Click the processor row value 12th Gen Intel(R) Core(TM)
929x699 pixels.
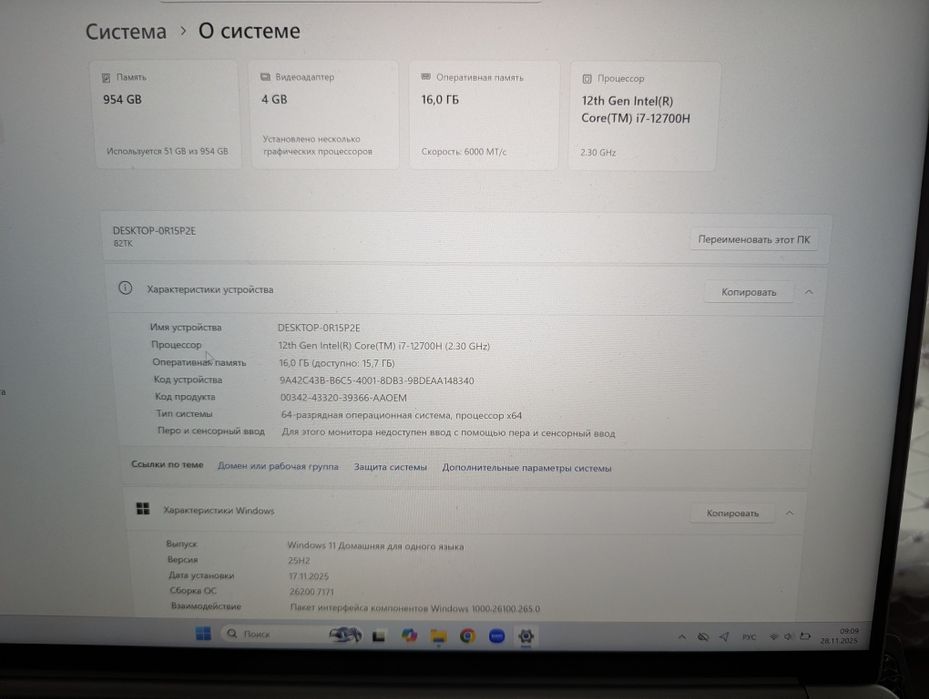pyautogui.click(x=384, y=346)
